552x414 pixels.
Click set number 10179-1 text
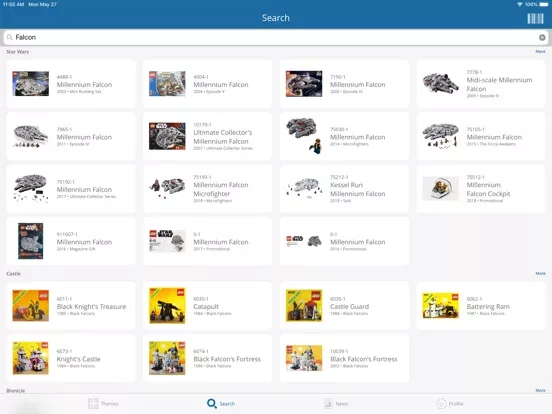click(x=202, y=125)
